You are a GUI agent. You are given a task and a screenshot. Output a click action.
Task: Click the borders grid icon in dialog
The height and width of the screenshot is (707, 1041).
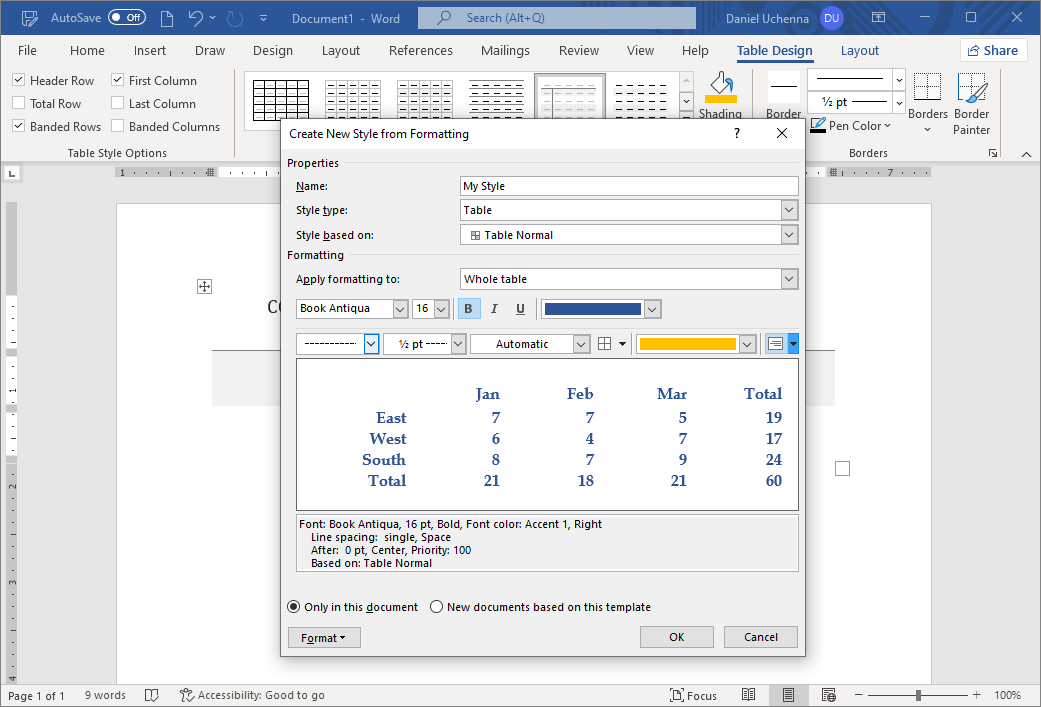[605, 344]
